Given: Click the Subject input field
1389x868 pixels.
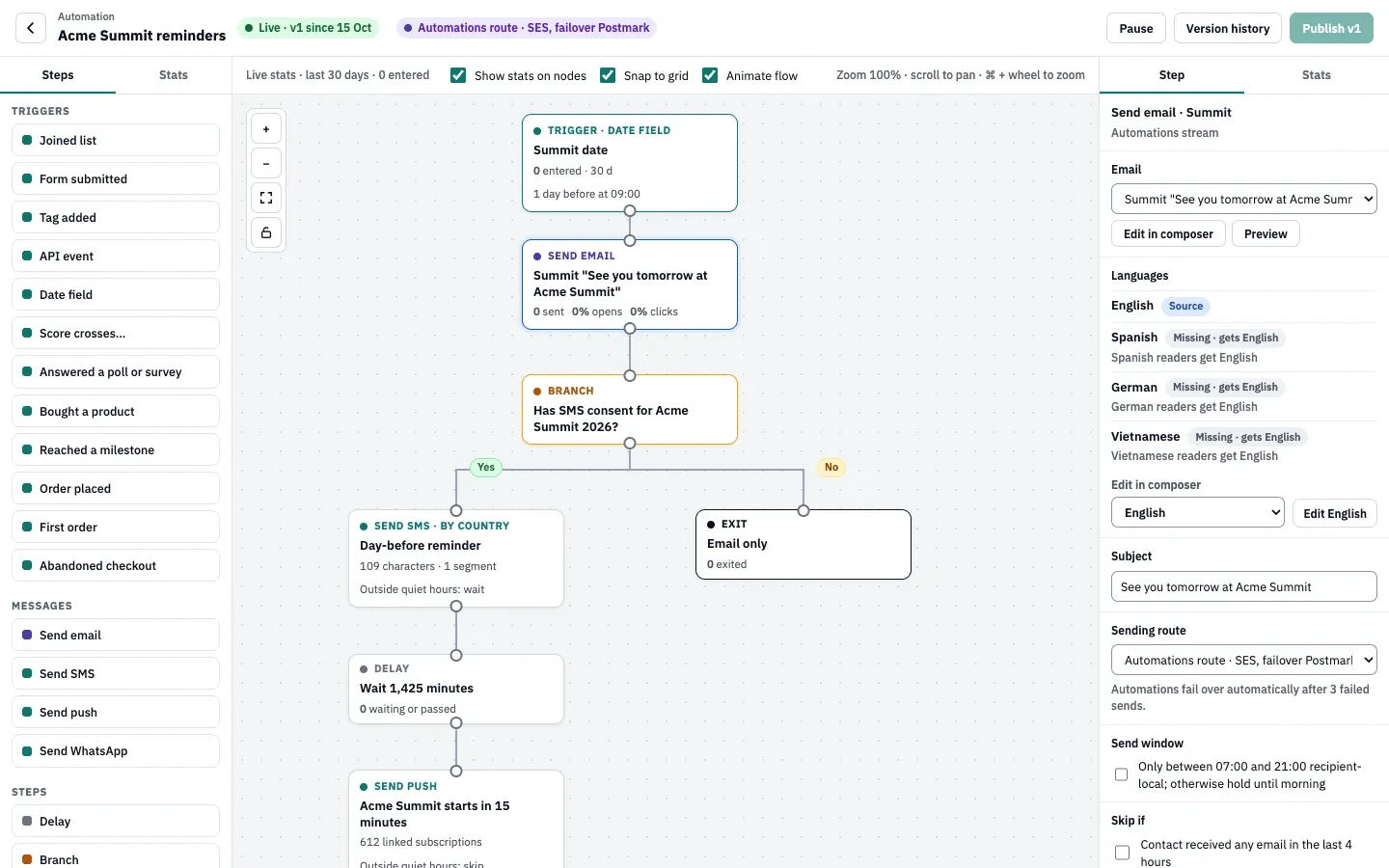Looking at the screenshot, I should (x=1243, y=586).
